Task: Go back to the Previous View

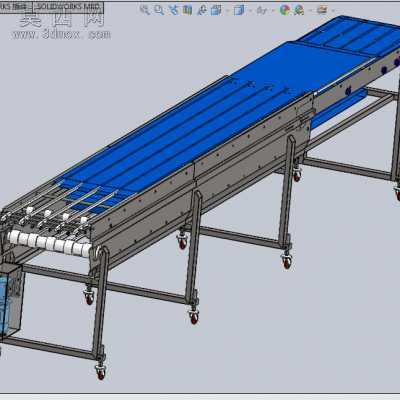Action: (174, 10)
